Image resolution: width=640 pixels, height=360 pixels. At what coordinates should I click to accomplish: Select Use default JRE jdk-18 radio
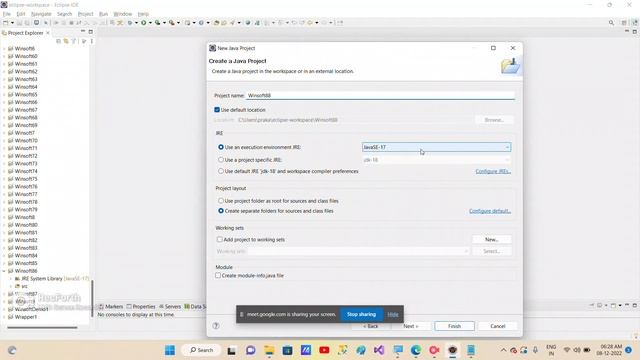[221, 171]
